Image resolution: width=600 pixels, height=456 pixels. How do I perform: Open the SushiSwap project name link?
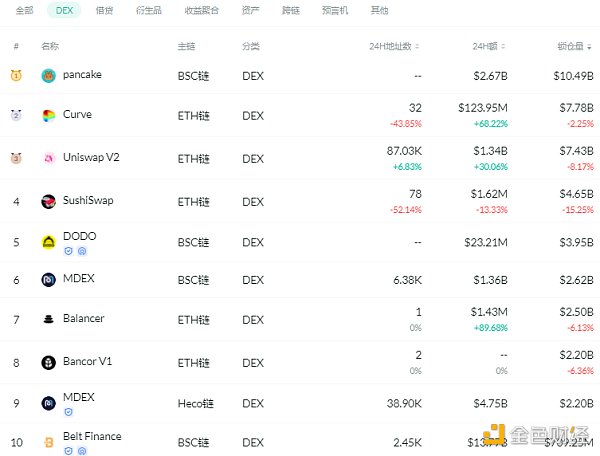[x=88, y=201]
